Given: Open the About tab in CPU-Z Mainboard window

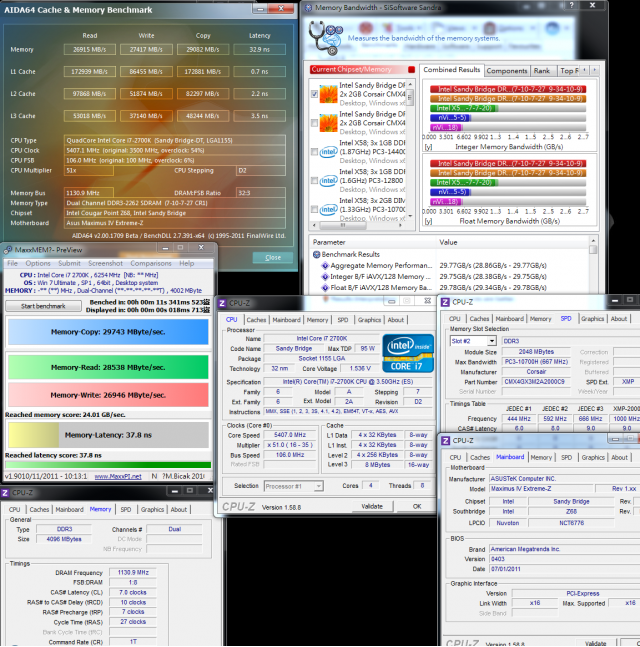Looking at the screenshot, I should point(619,458).
